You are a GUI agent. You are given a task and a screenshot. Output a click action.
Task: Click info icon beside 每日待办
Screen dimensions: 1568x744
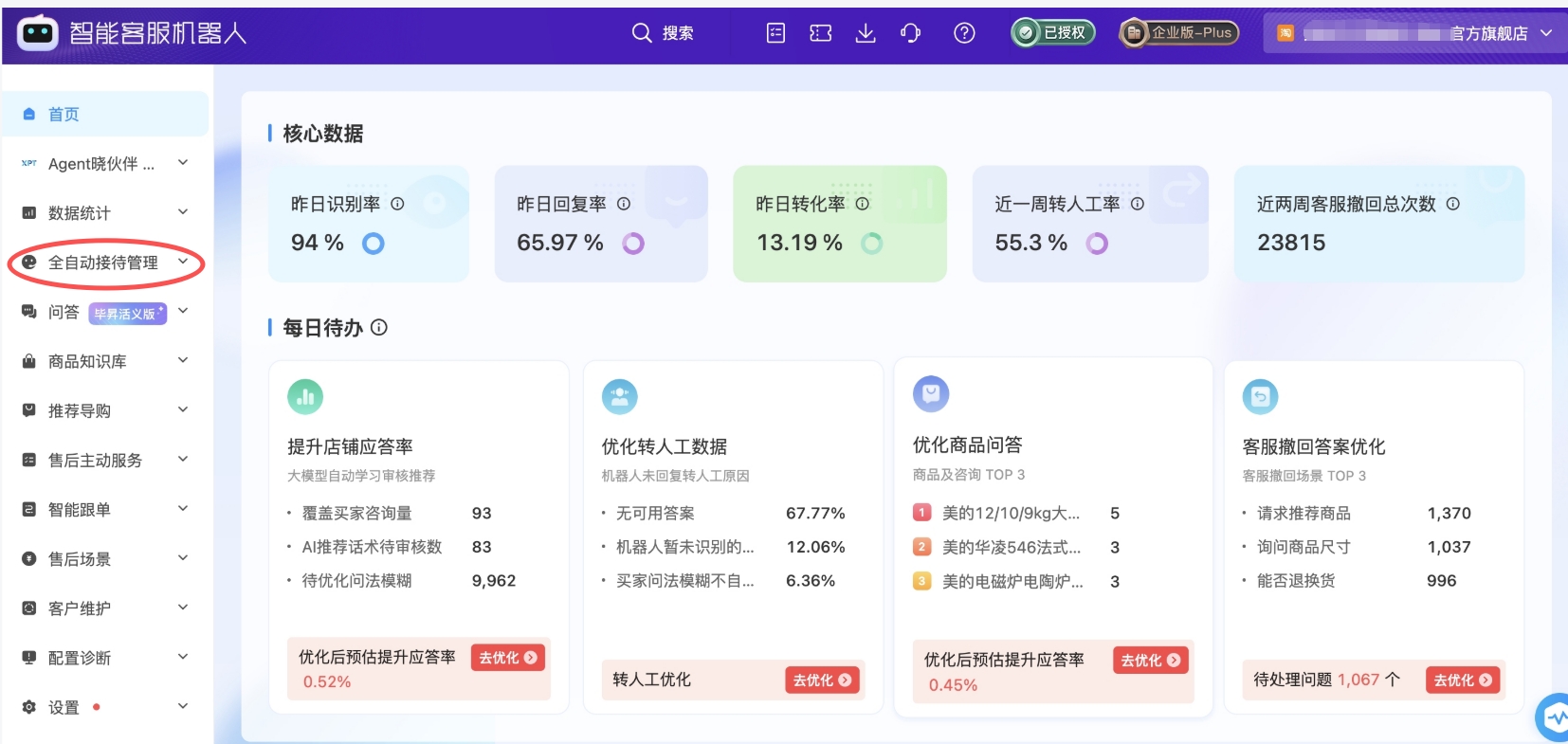[x=379, y=328]
